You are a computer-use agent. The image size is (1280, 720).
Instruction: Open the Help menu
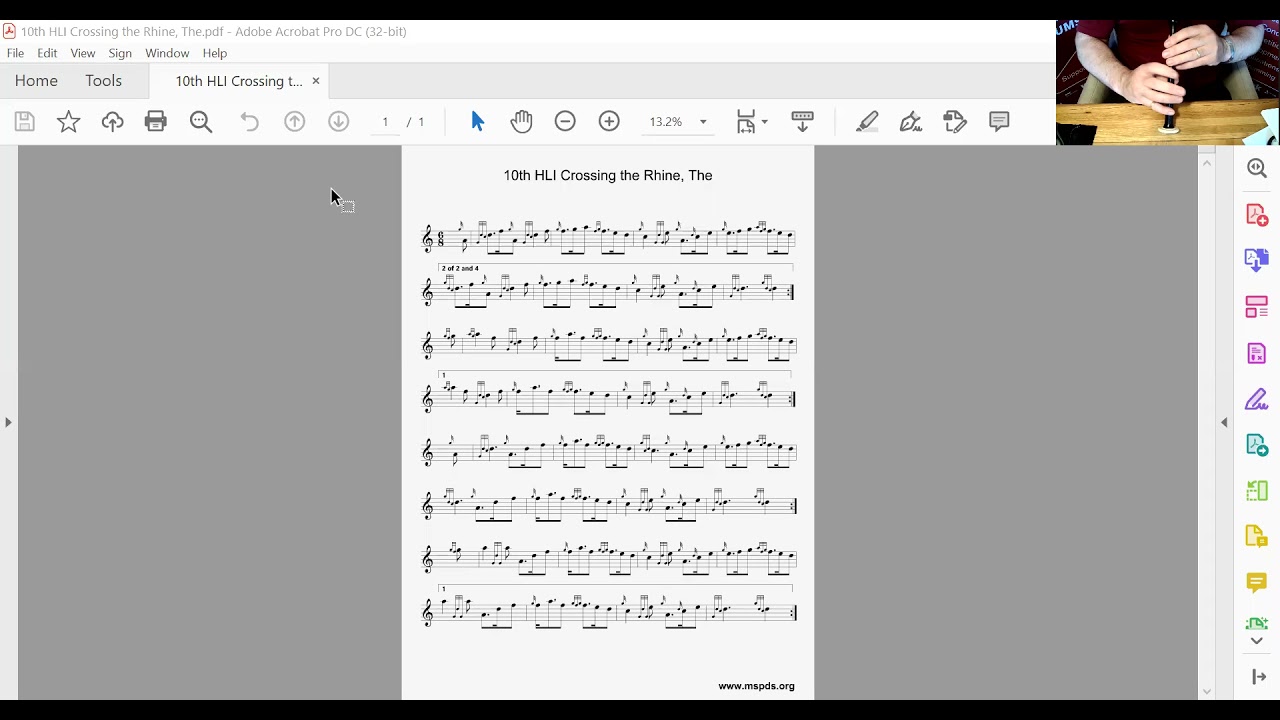(x=215, y=53)
